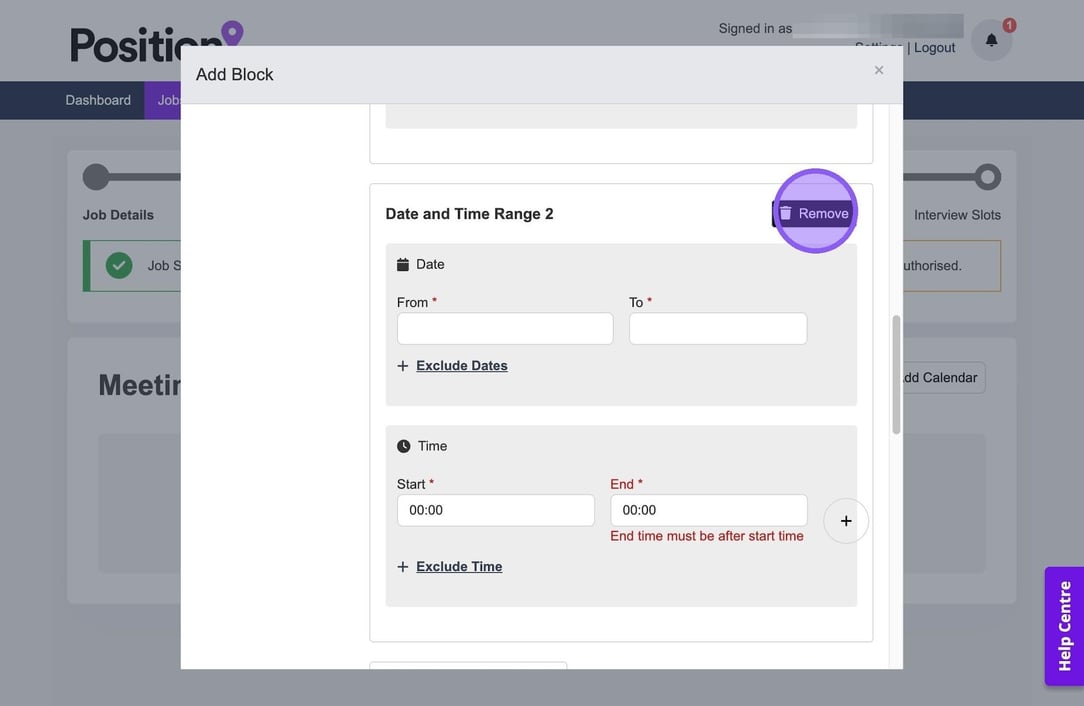
Task: Click the modal's vertical scrollbar
Action: pos(896,375)
